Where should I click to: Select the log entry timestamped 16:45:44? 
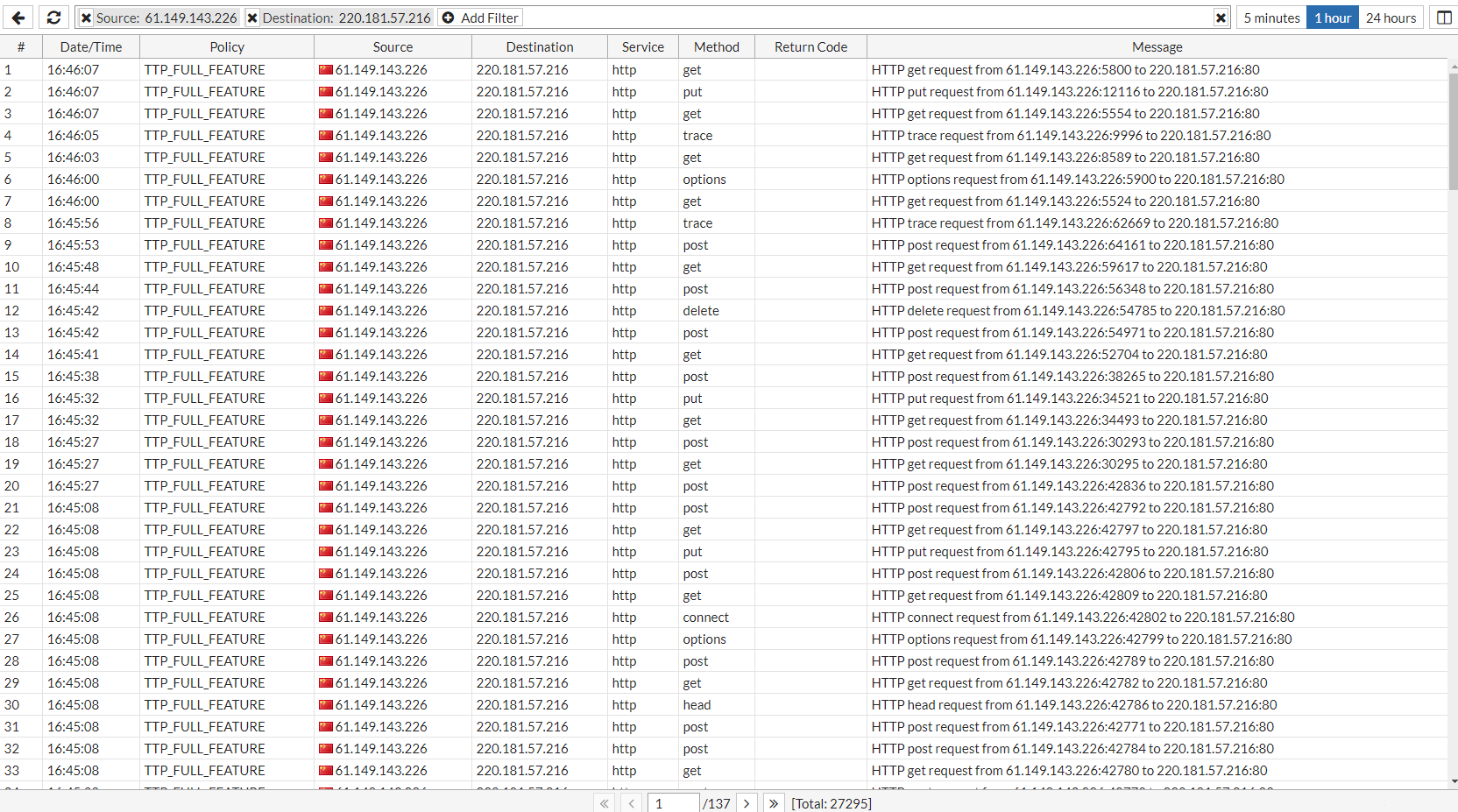[724, 289]
